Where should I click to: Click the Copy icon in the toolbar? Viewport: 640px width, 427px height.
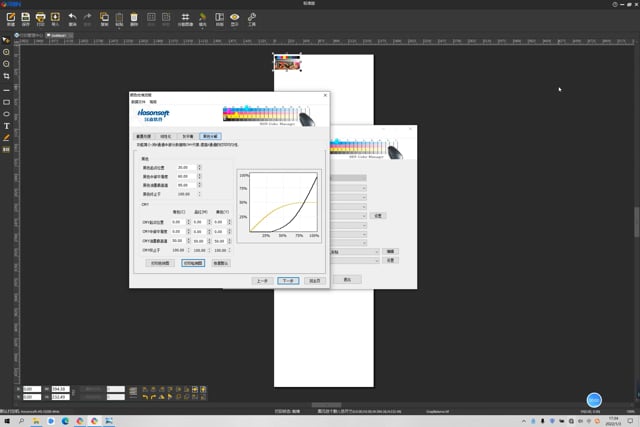(x=104, y=17)
